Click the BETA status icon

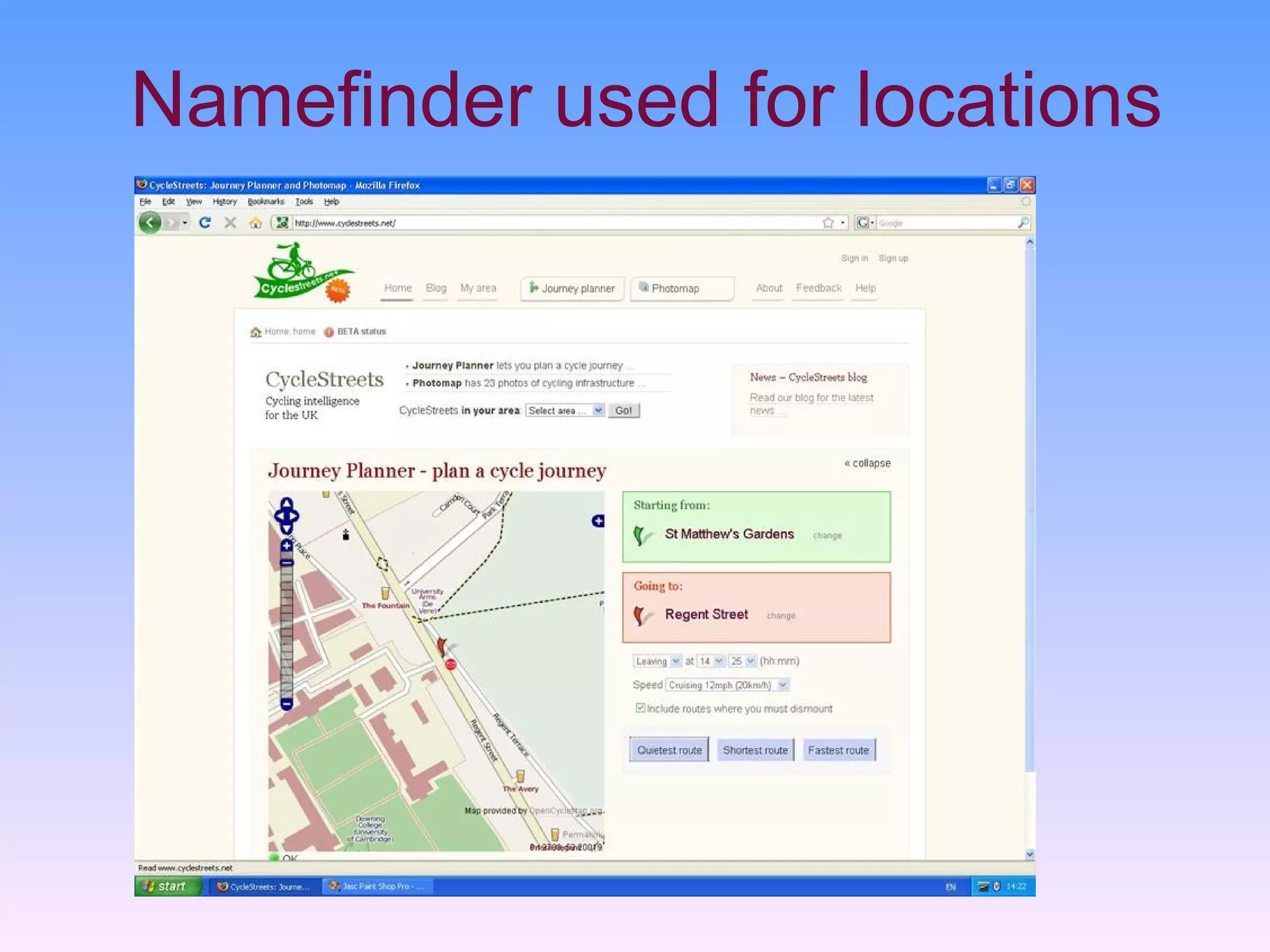pyautogui.click(x=329, y=332)
